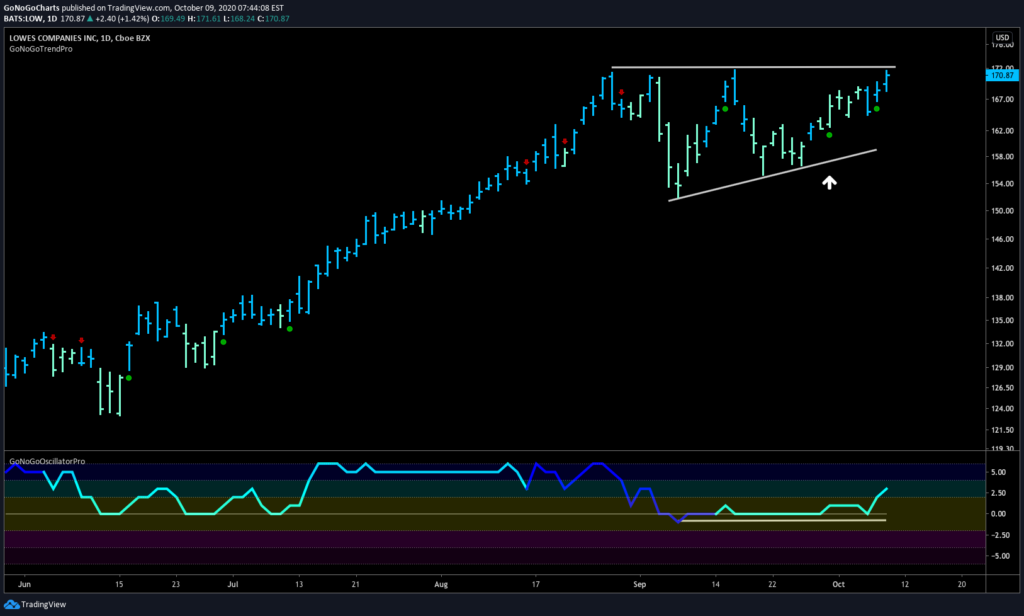
Task: Click the red marker above the late-August peak
Action: 621,92
